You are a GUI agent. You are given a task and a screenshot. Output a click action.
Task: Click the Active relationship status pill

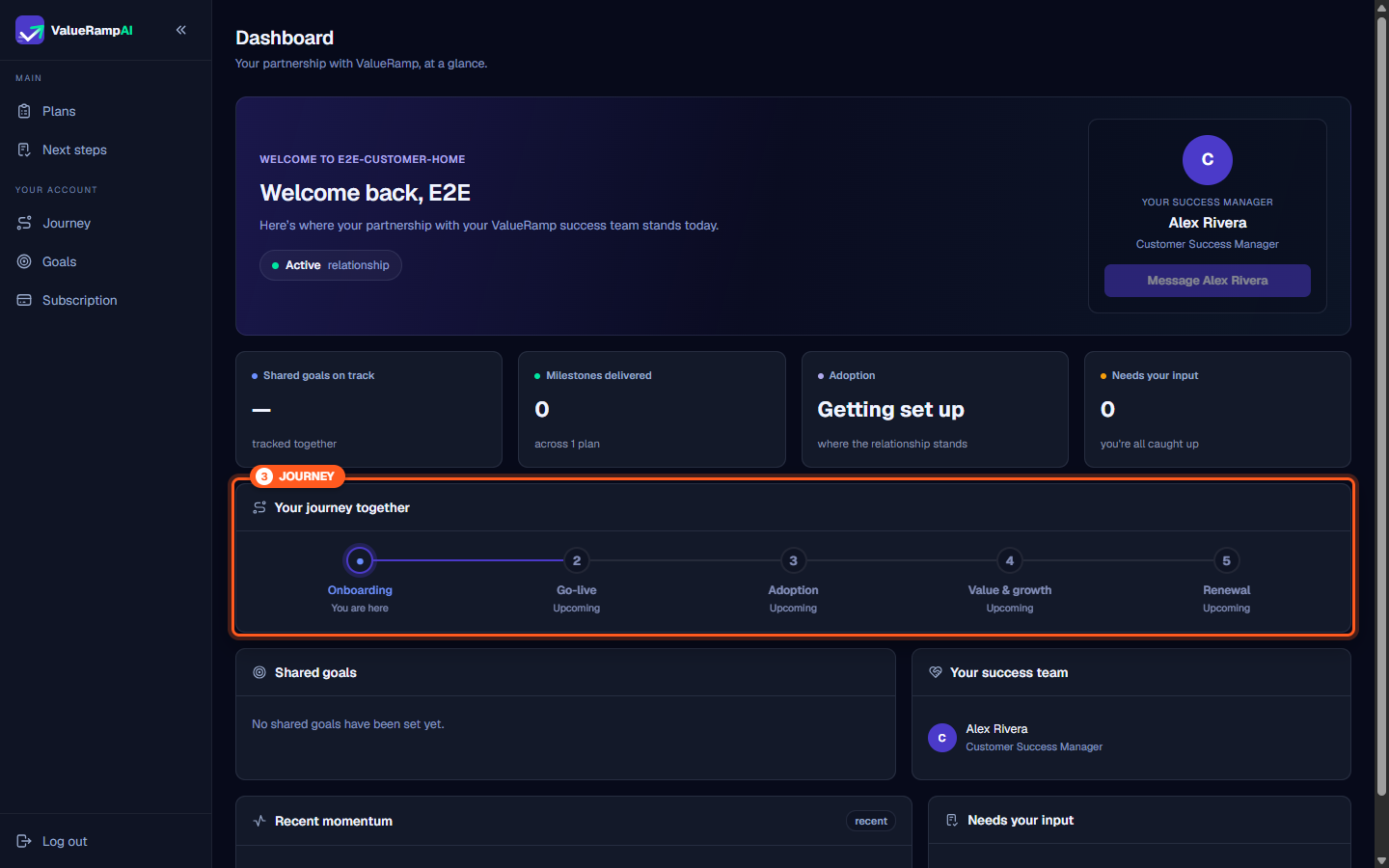pyautogui.click(x=331, y=265)
